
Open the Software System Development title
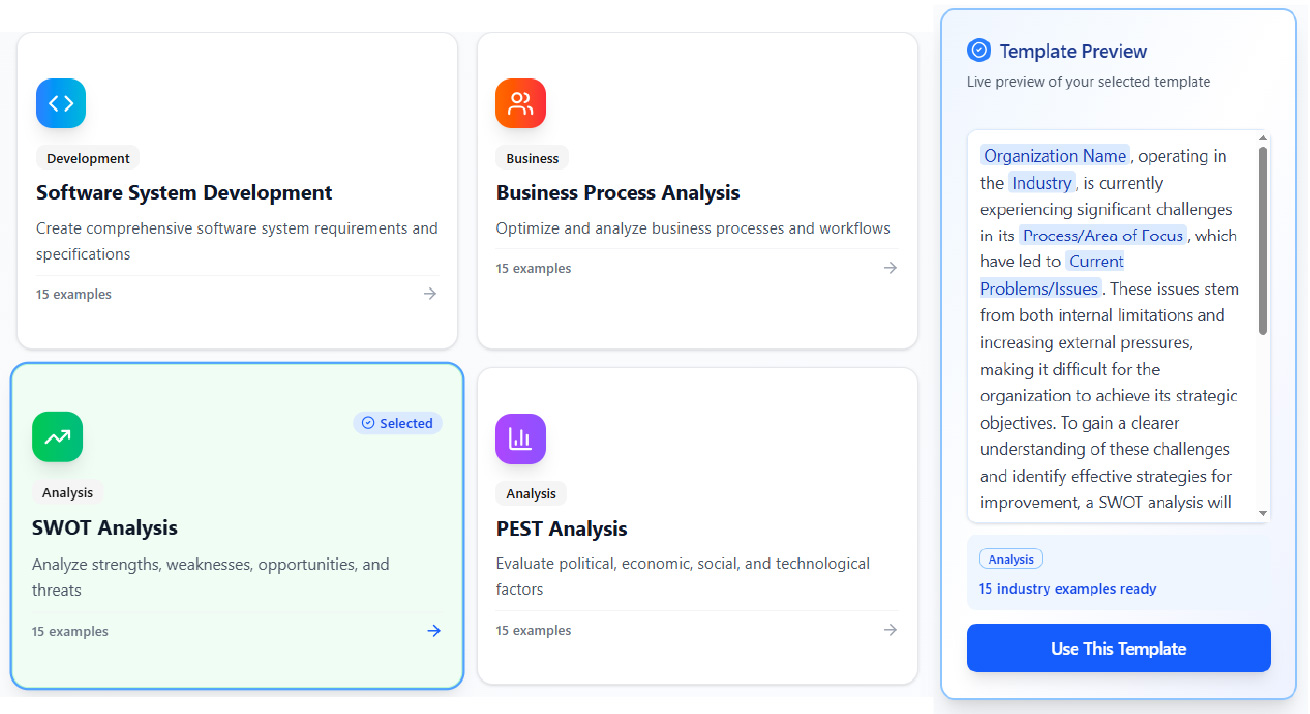coord(184,193)
